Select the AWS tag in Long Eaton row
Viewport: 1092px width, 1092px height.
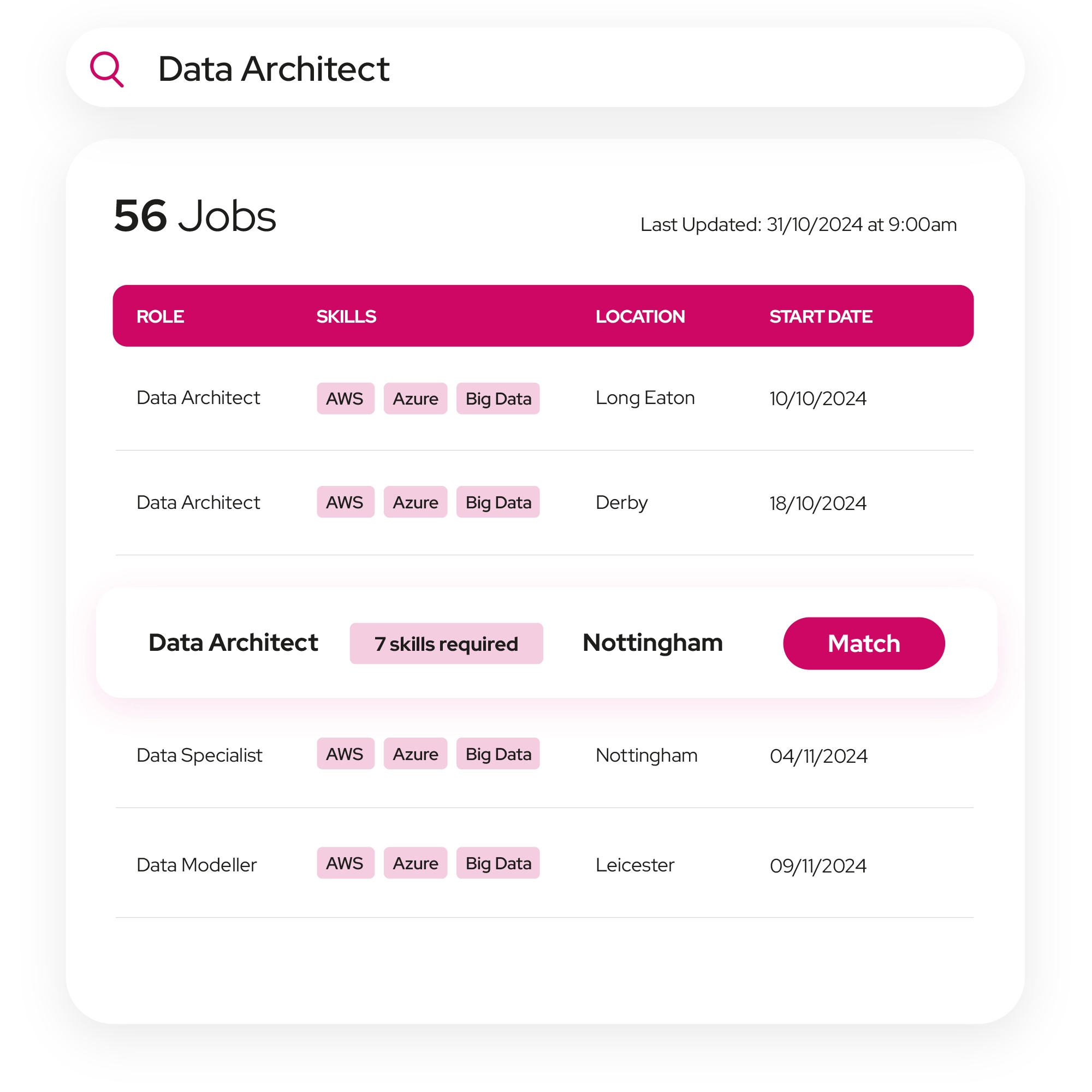click(345, 399)
